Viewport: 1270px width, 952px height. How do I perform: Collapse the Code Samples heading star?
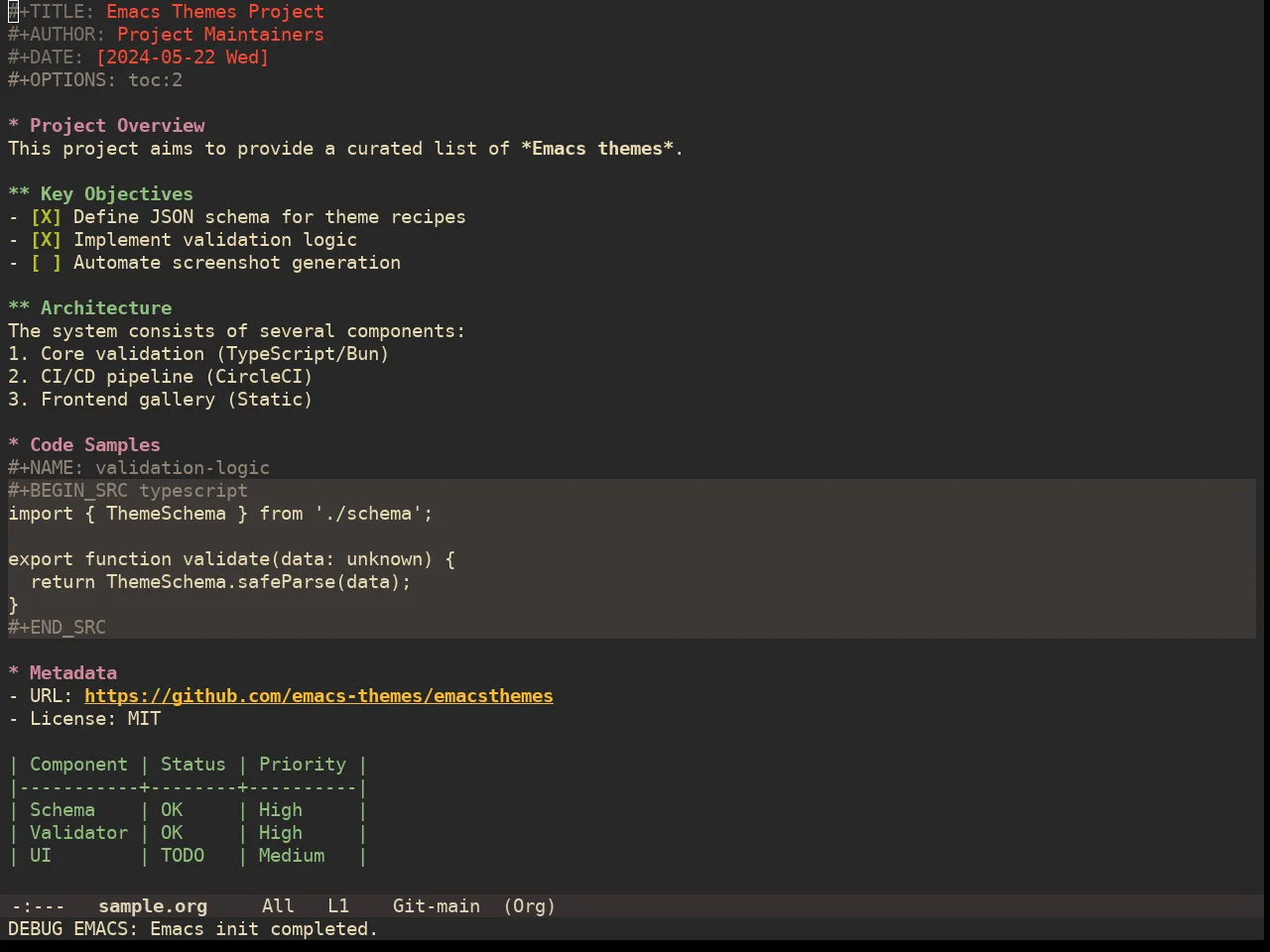pos(14,445)
